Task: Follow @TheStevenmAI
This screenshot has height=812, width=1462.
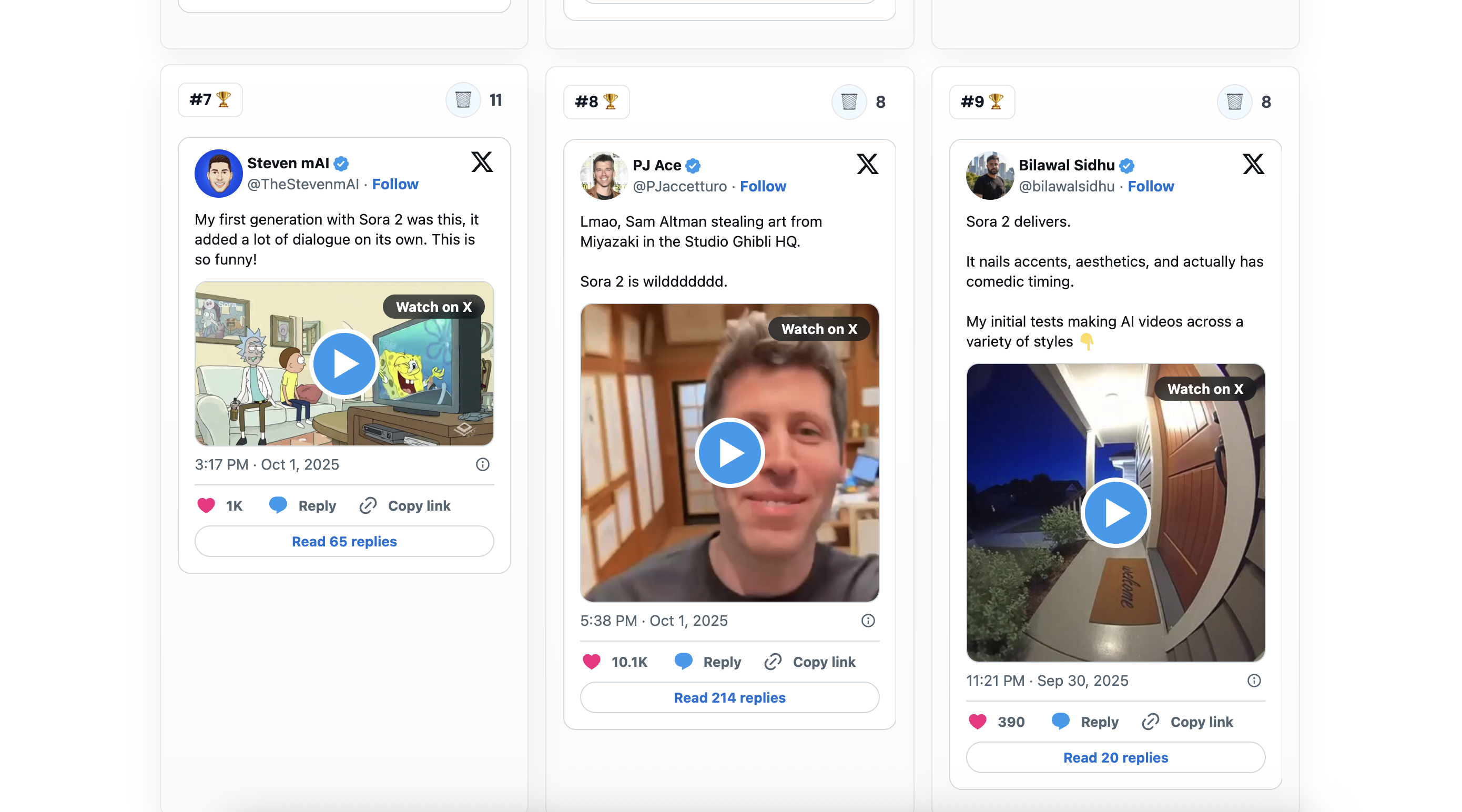Action: (x=395, y=185)
